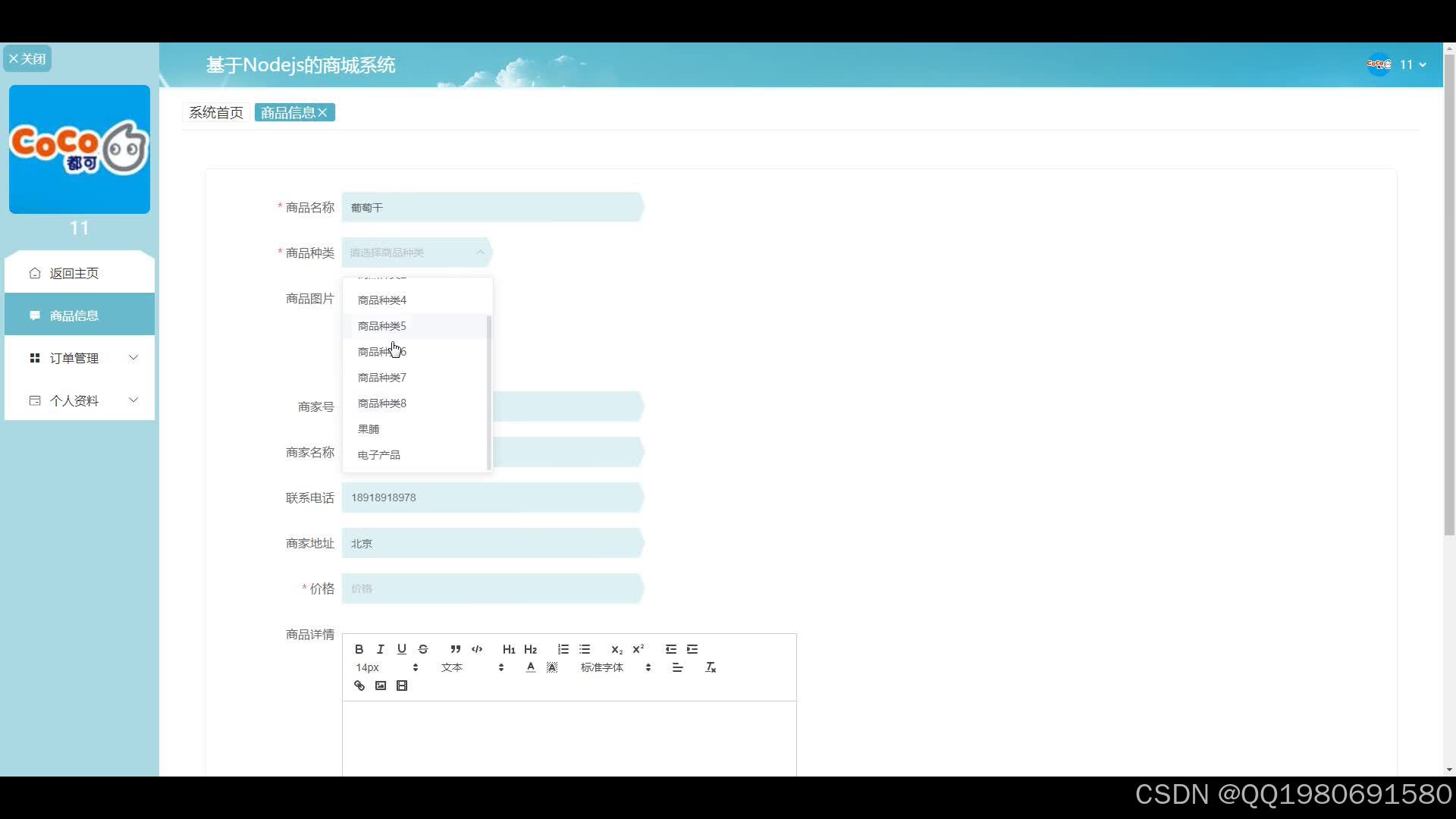The height and width of the screenshot is (819, 1456).
Task: Insert a video into editor
Action: click(402, 686)
